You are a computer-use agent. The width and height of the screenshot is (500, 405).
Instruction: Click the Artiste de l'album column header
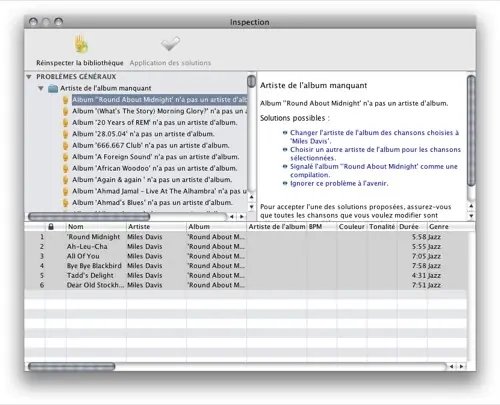(277, 227)
